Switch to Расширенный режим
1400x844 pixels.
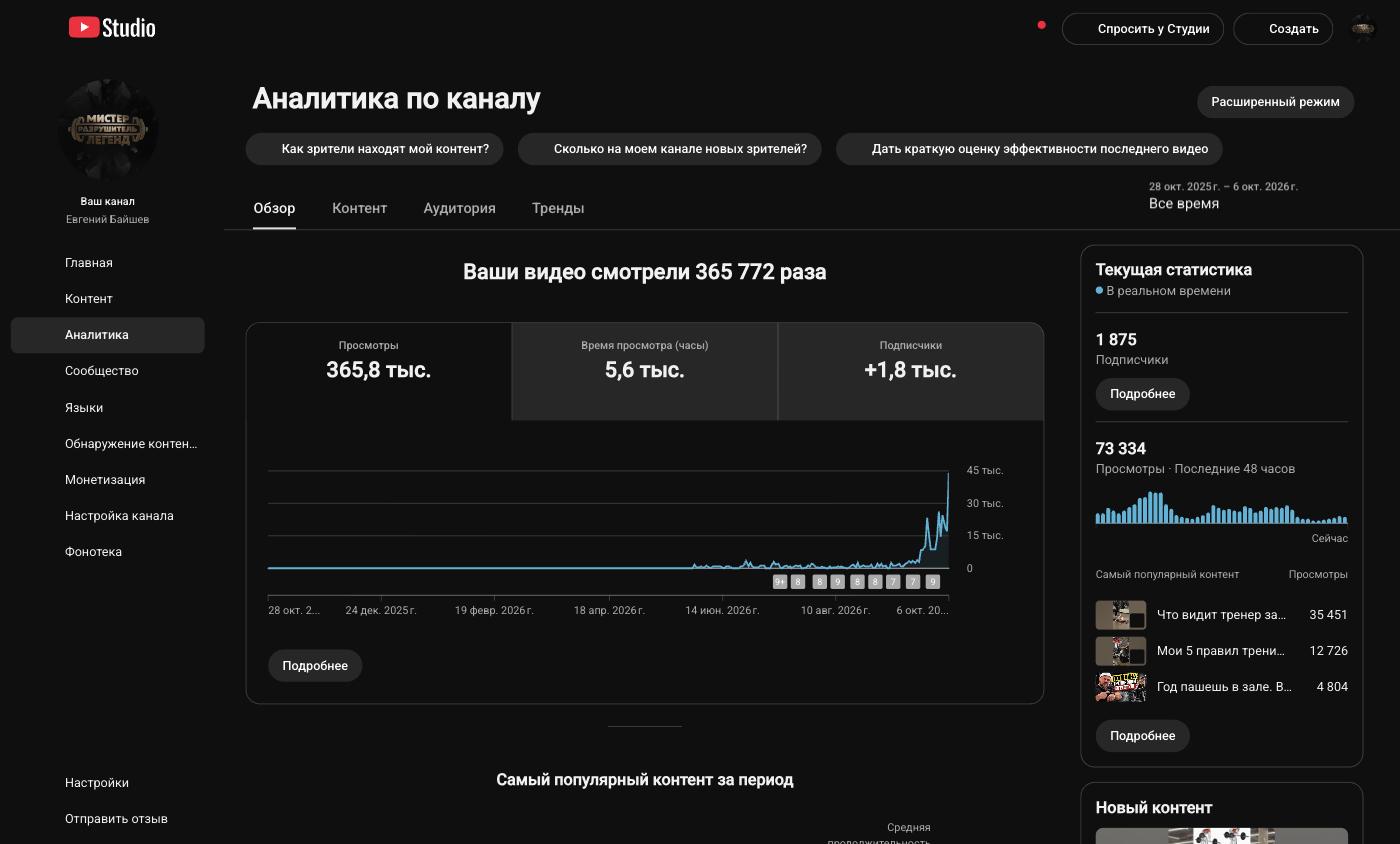click(x=1275, y=101)
